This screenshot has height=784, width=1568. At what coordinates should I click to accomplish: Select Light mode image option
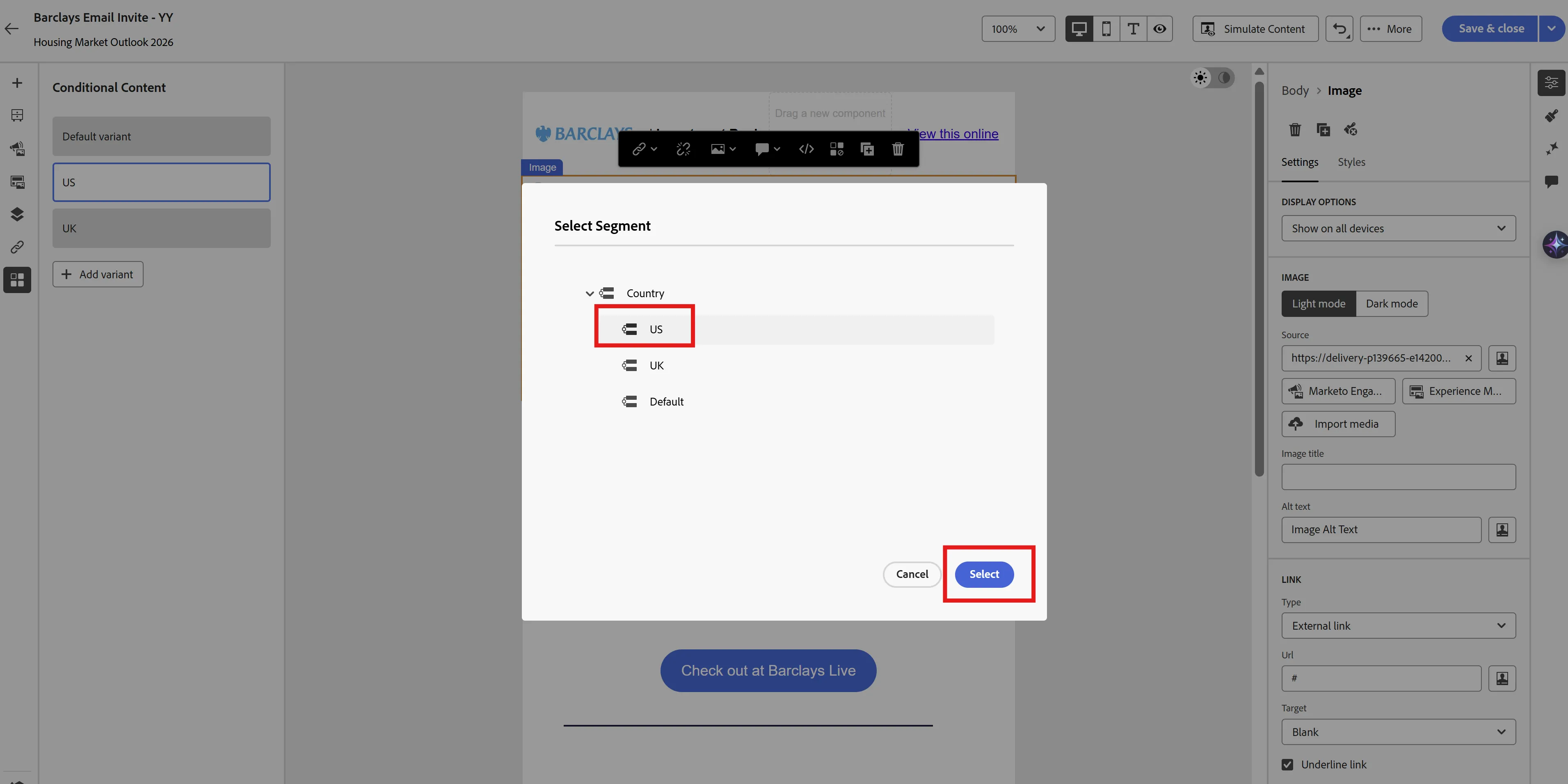point(1319,303)
